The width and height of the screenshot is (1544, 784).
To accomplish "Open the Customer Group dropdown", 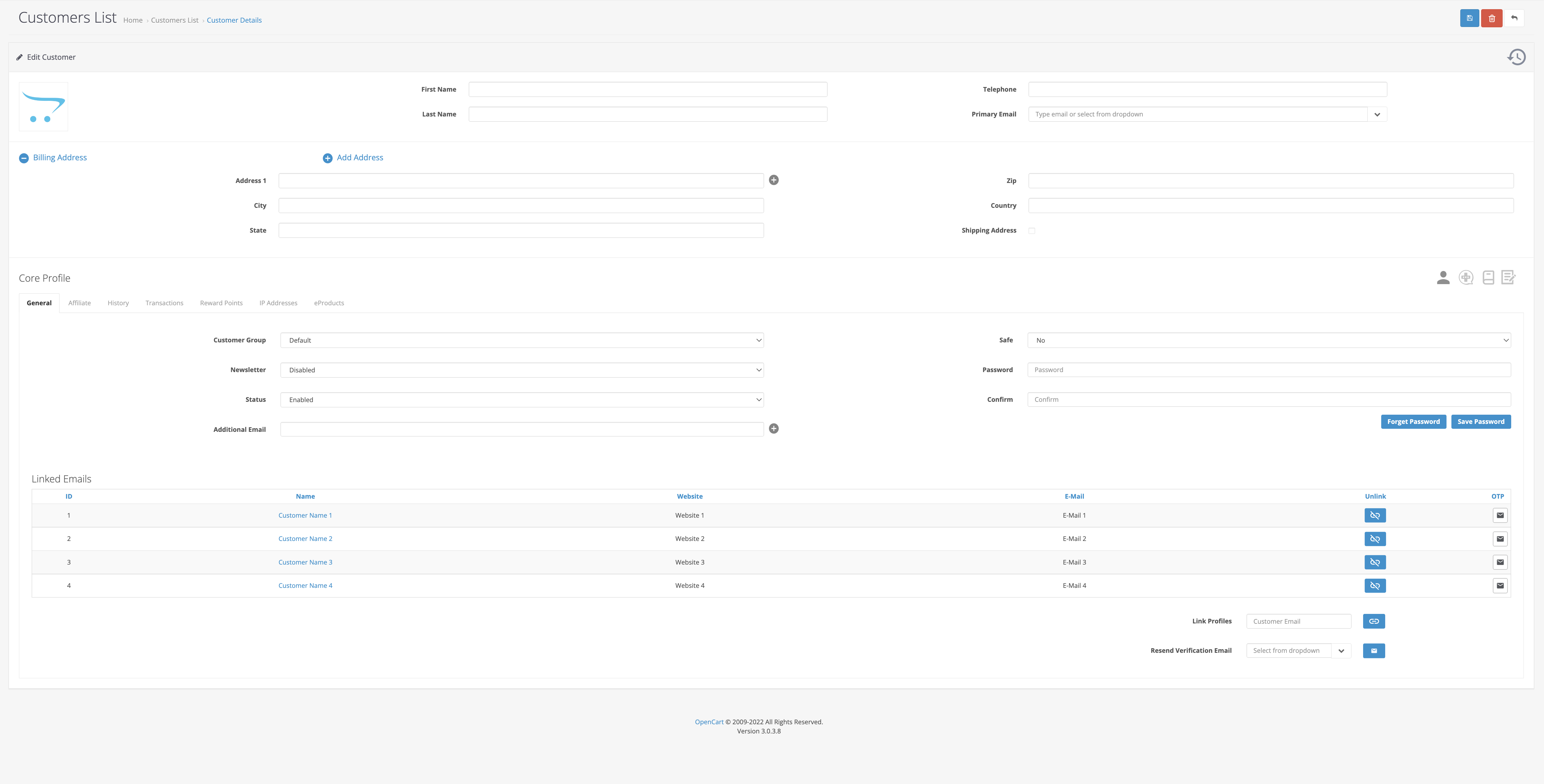I will 522,341.
